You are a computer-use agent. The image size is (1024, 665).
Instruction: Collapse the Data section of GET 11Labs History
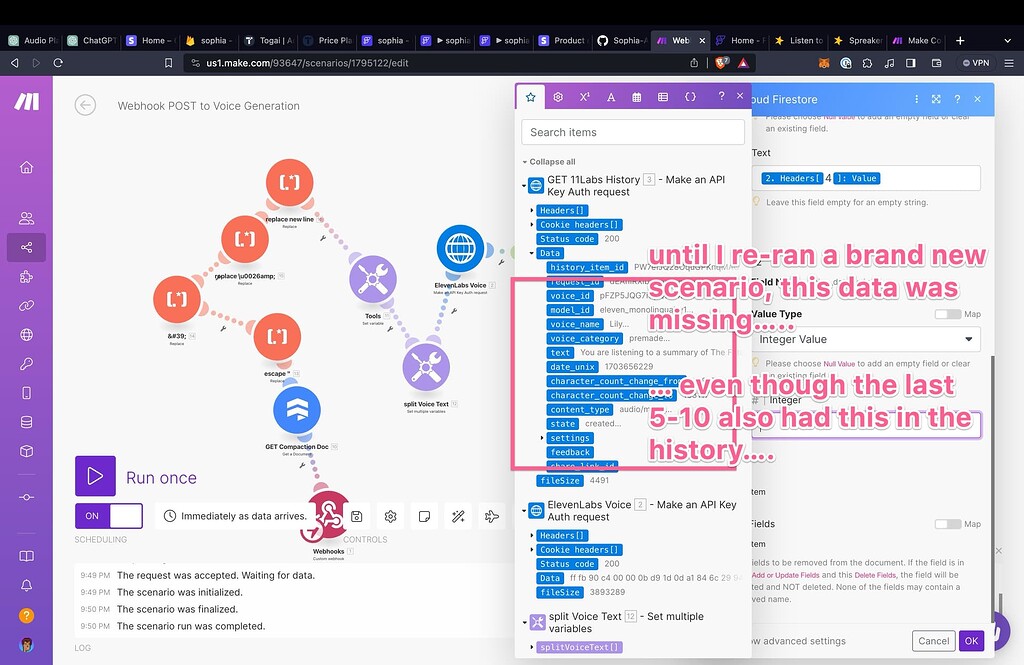click(x=533, y=253)
